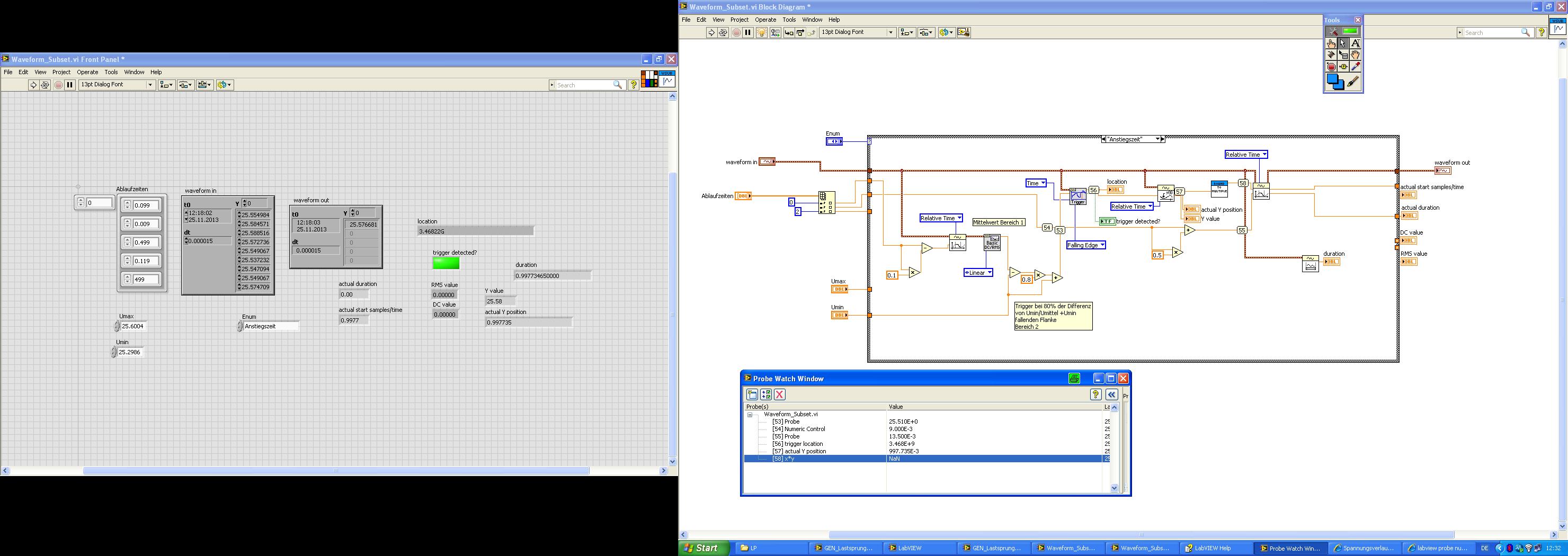Pick the Breakpoint tool in Tools palette
The width and height of the screenshot is (1568, 556).
point(1331,66)
